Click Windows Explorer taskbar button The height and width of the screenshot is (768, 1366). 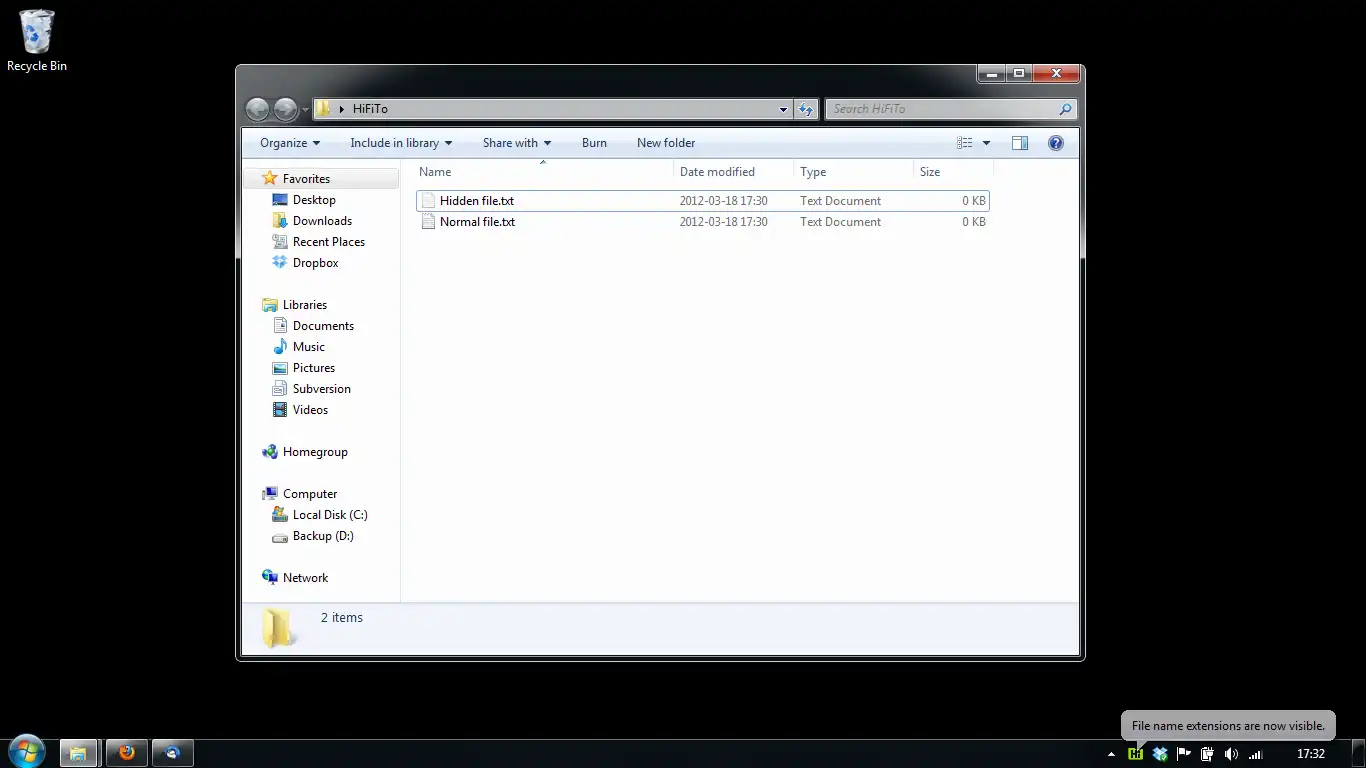point(78,753)
